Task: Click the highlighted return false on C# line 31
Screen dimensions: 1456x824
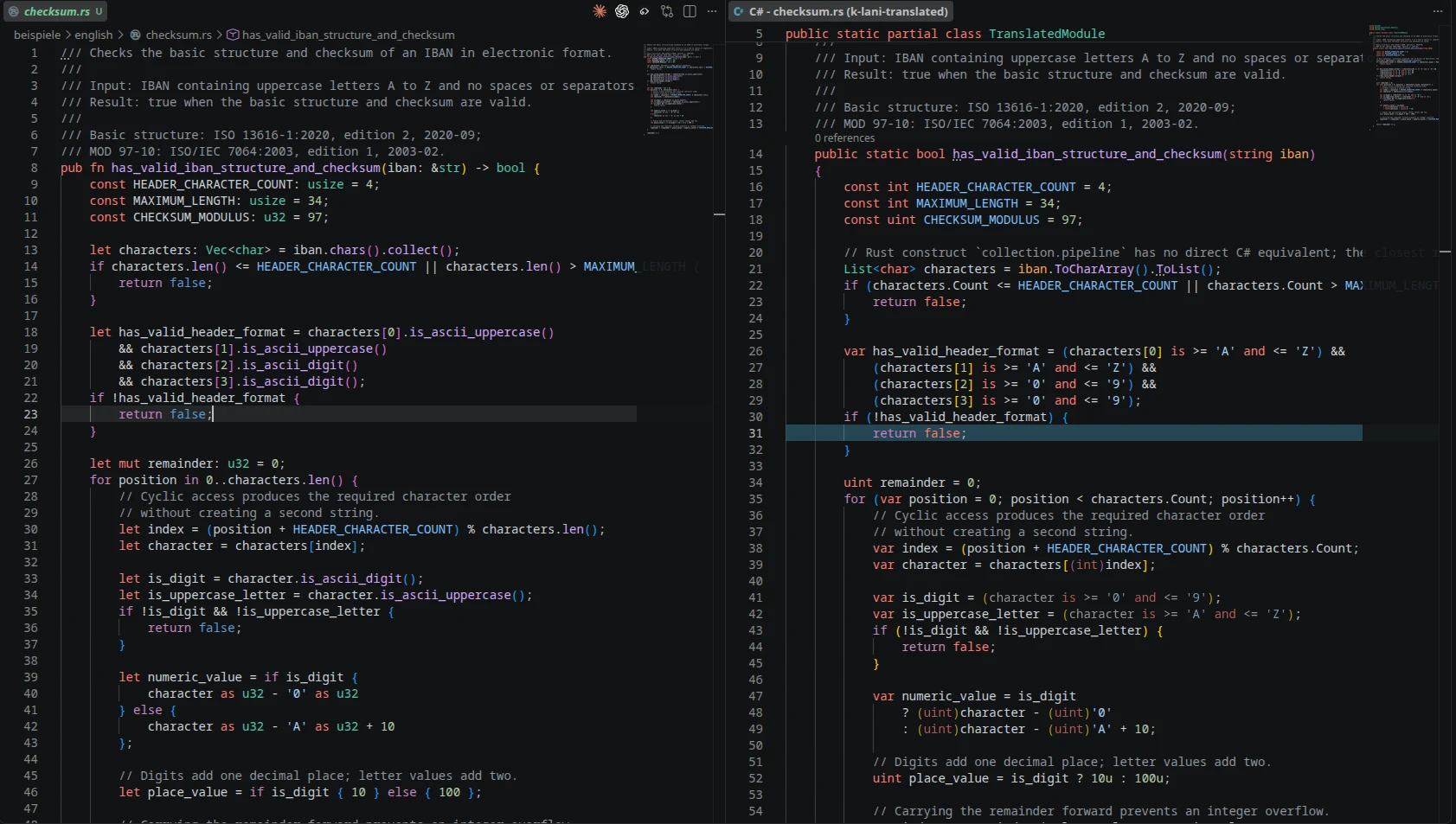Action: click(919, 433)
